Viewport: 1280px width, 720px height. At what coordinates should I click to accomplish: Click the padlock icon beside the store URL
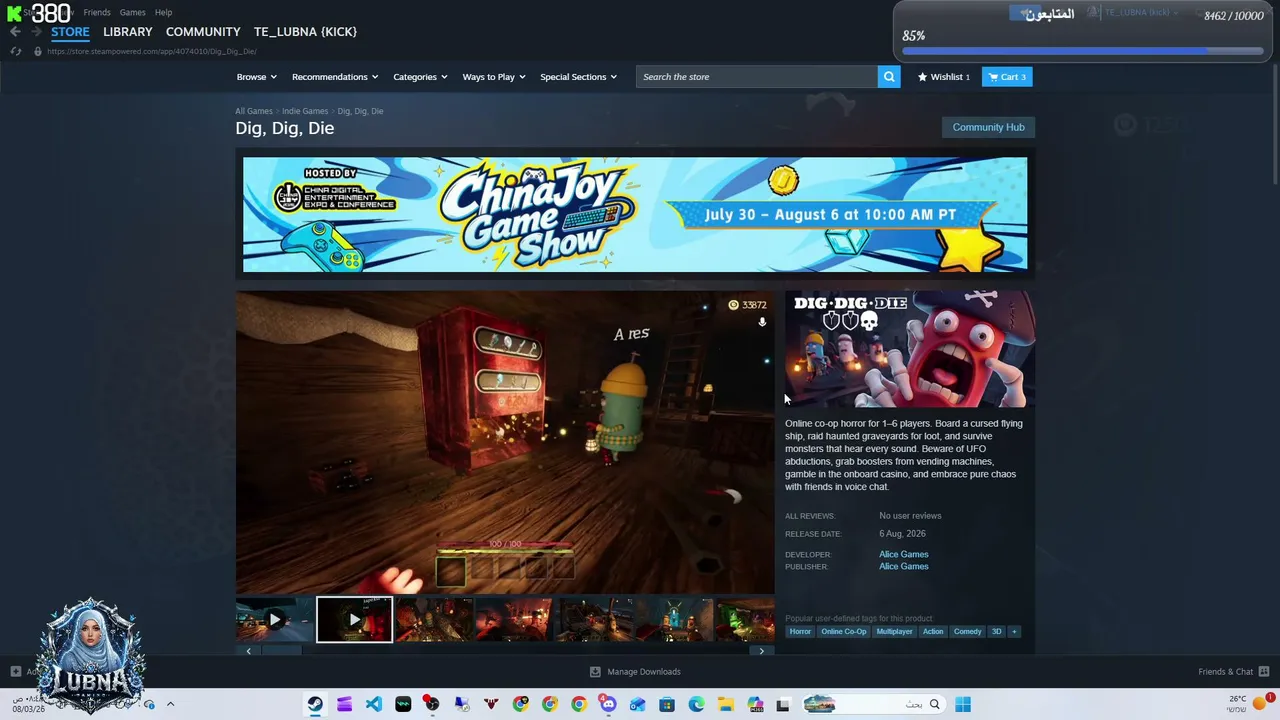click(38, 51)
